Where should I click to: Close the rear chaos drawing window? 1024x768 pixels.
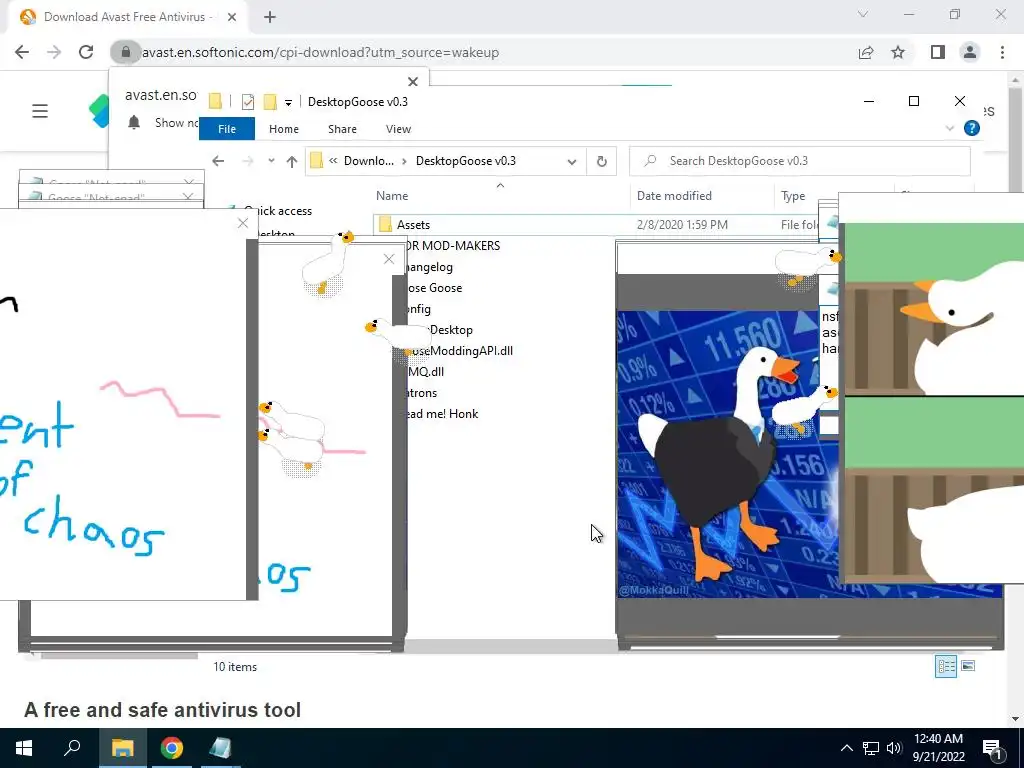click(389, 259)
